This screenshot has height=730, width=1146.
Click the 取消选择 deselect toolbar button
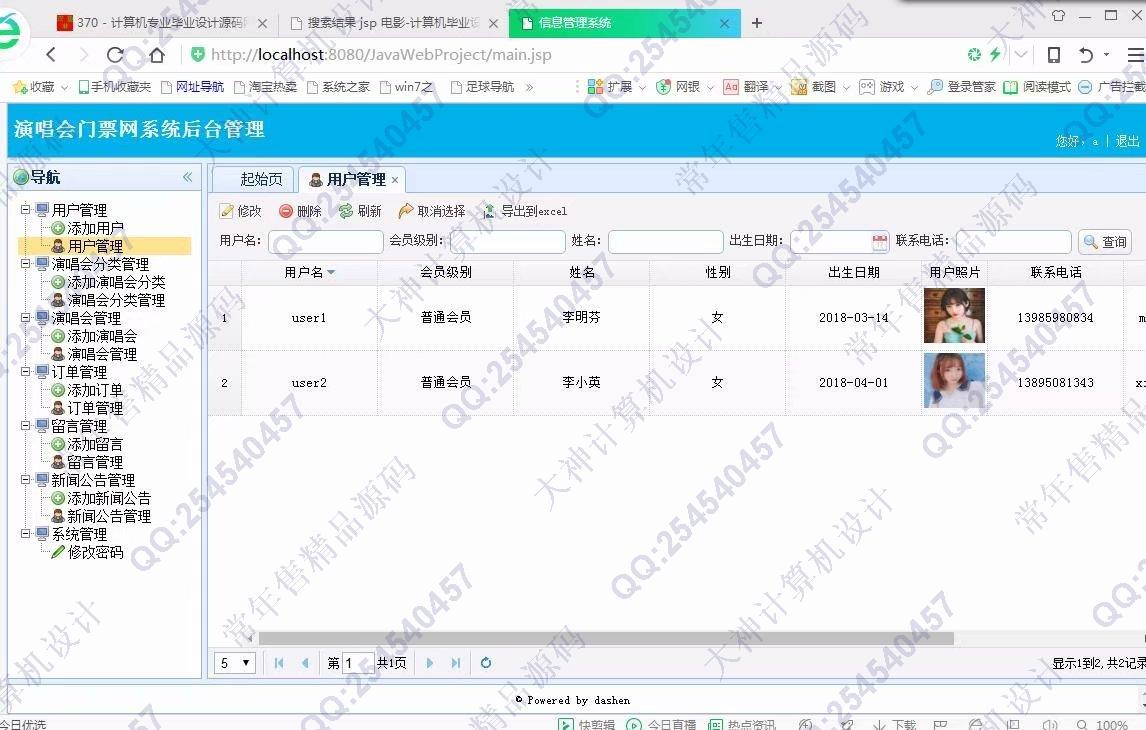click(432, 211)
